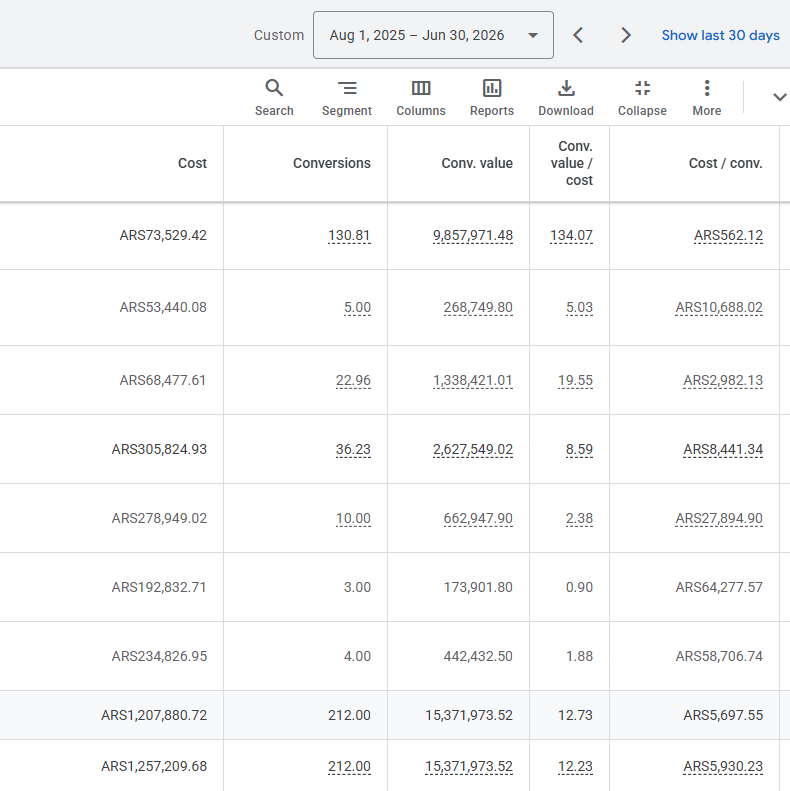Go to previous date range arrow
Viewport: 790px width, 791px height.
tap(578, 35)
